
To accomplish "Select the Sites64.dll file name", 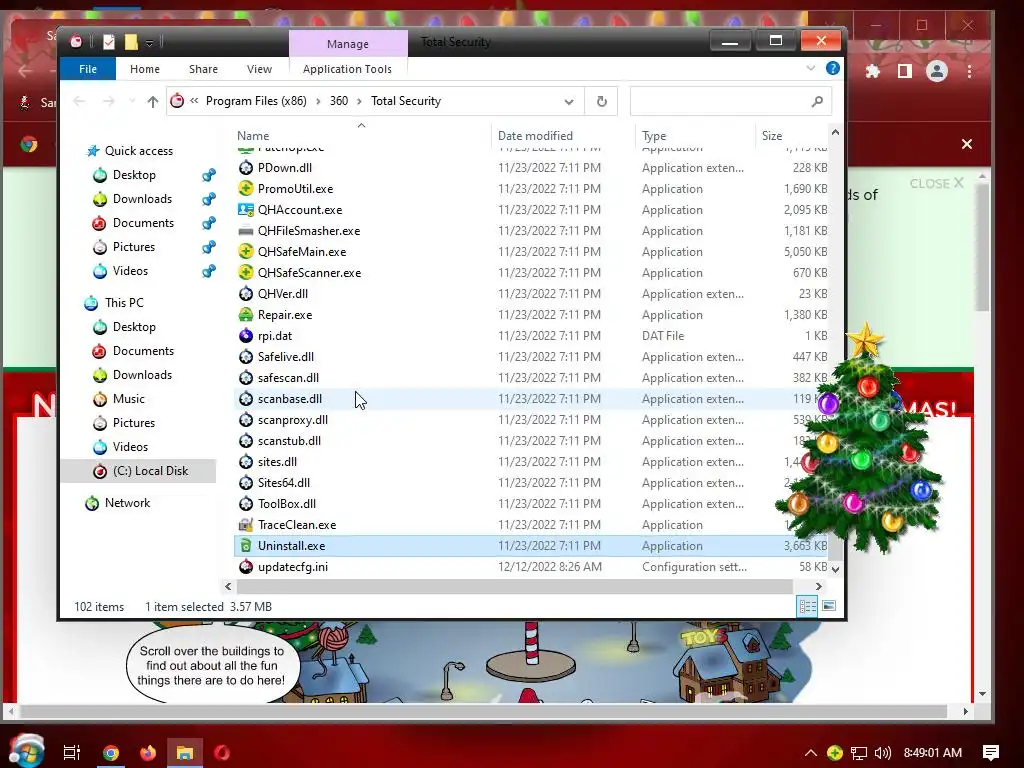I will click(x=283, y=483).
